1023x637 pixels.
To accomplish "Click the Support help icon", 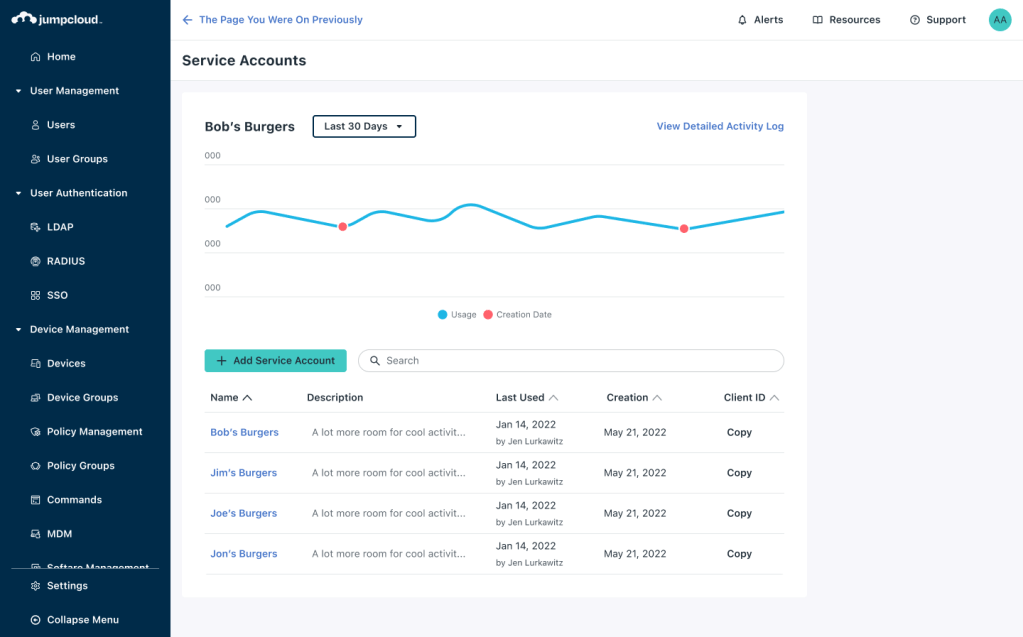I will tap(914, 20).
